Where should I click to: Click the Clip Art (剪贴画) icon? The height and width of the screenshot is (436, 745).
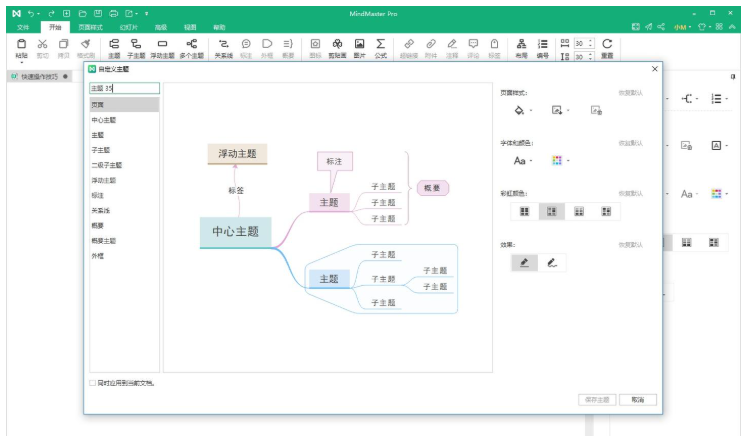[337, 47]
